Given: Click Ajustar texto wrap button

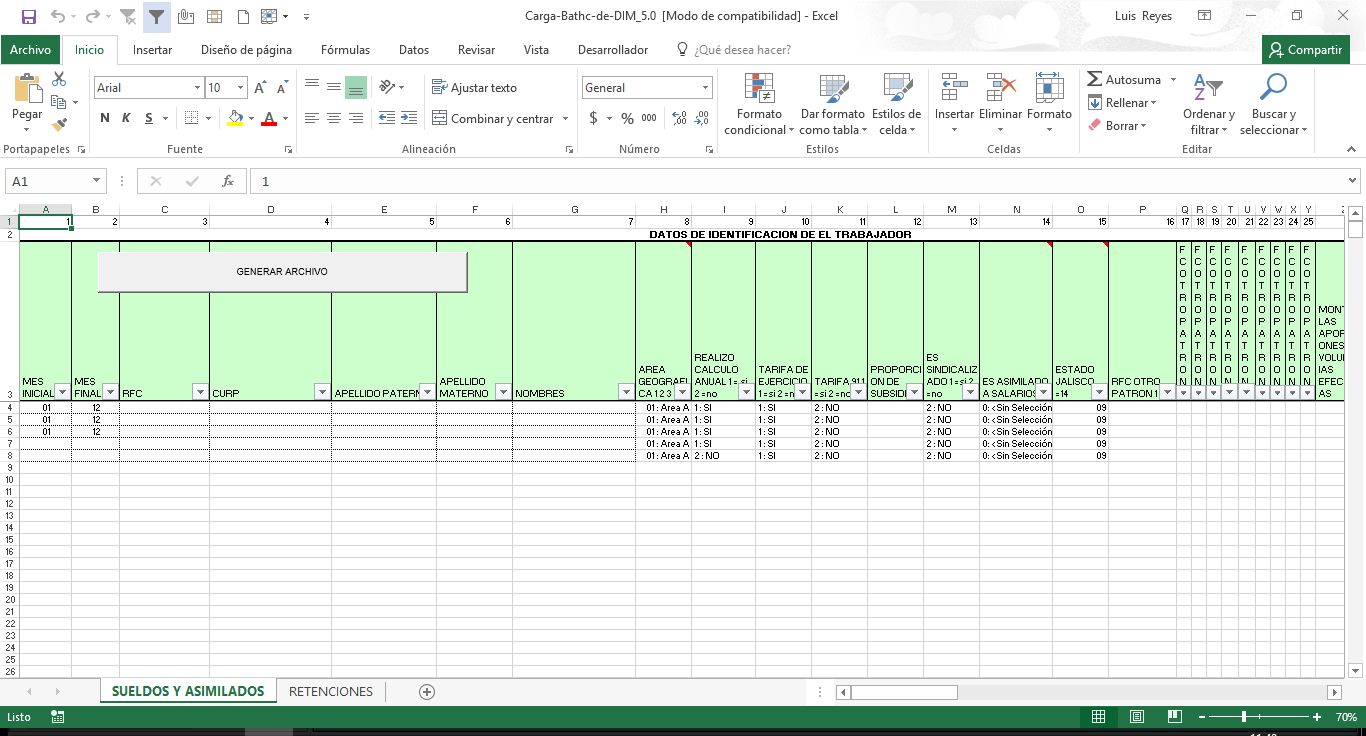Looking at the screenshot, I should click(x=474, y=88).
